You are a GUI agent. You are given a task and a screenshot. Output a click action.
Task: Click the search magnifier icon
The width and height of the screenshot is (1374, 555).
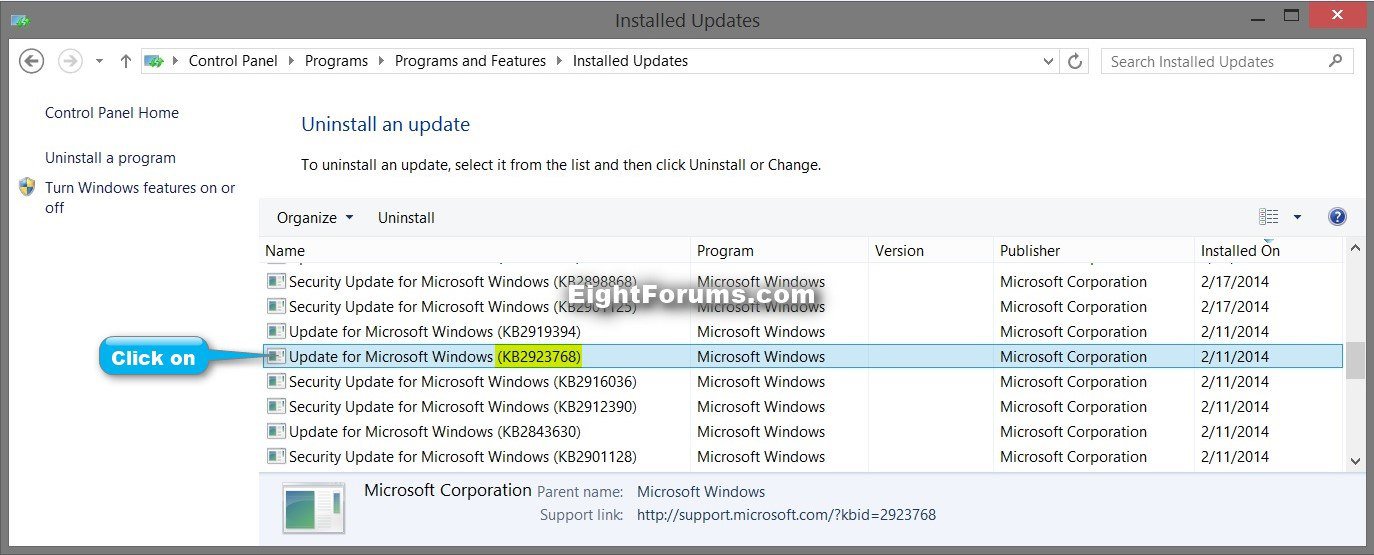click(1335, 61)
